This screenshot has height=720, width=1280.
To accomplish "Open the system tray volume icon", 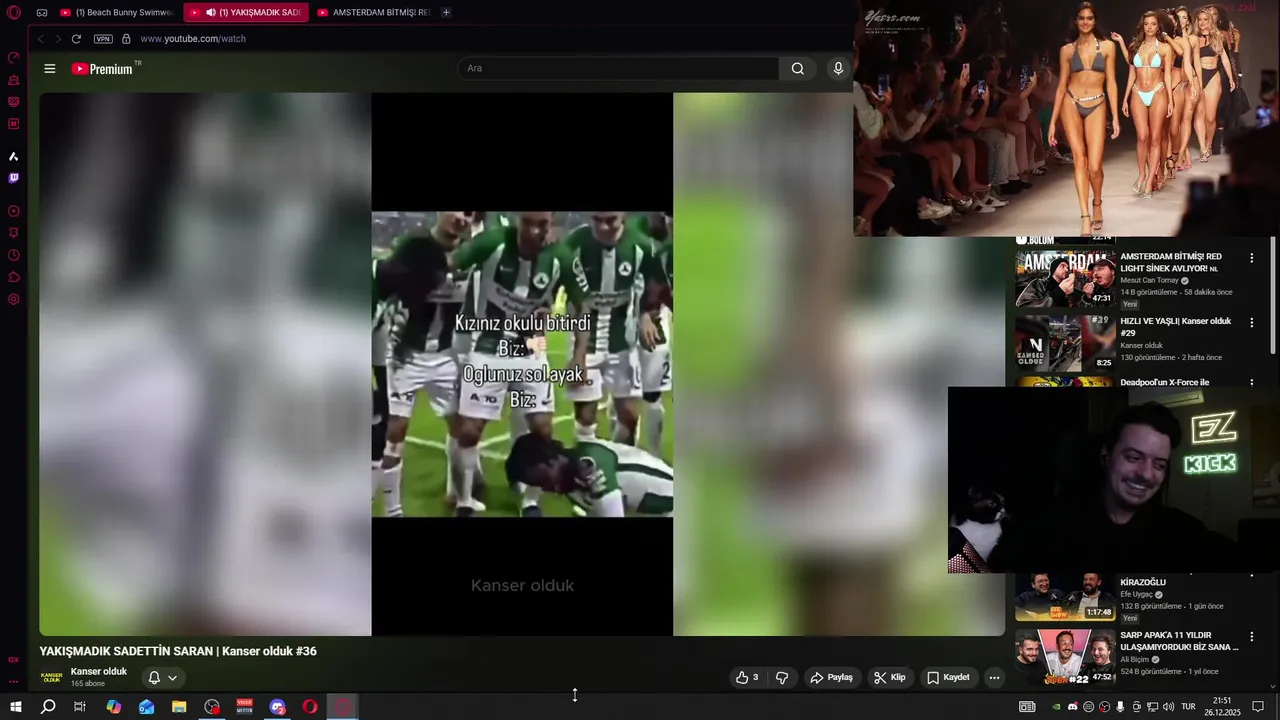I will pos(1168,707).
